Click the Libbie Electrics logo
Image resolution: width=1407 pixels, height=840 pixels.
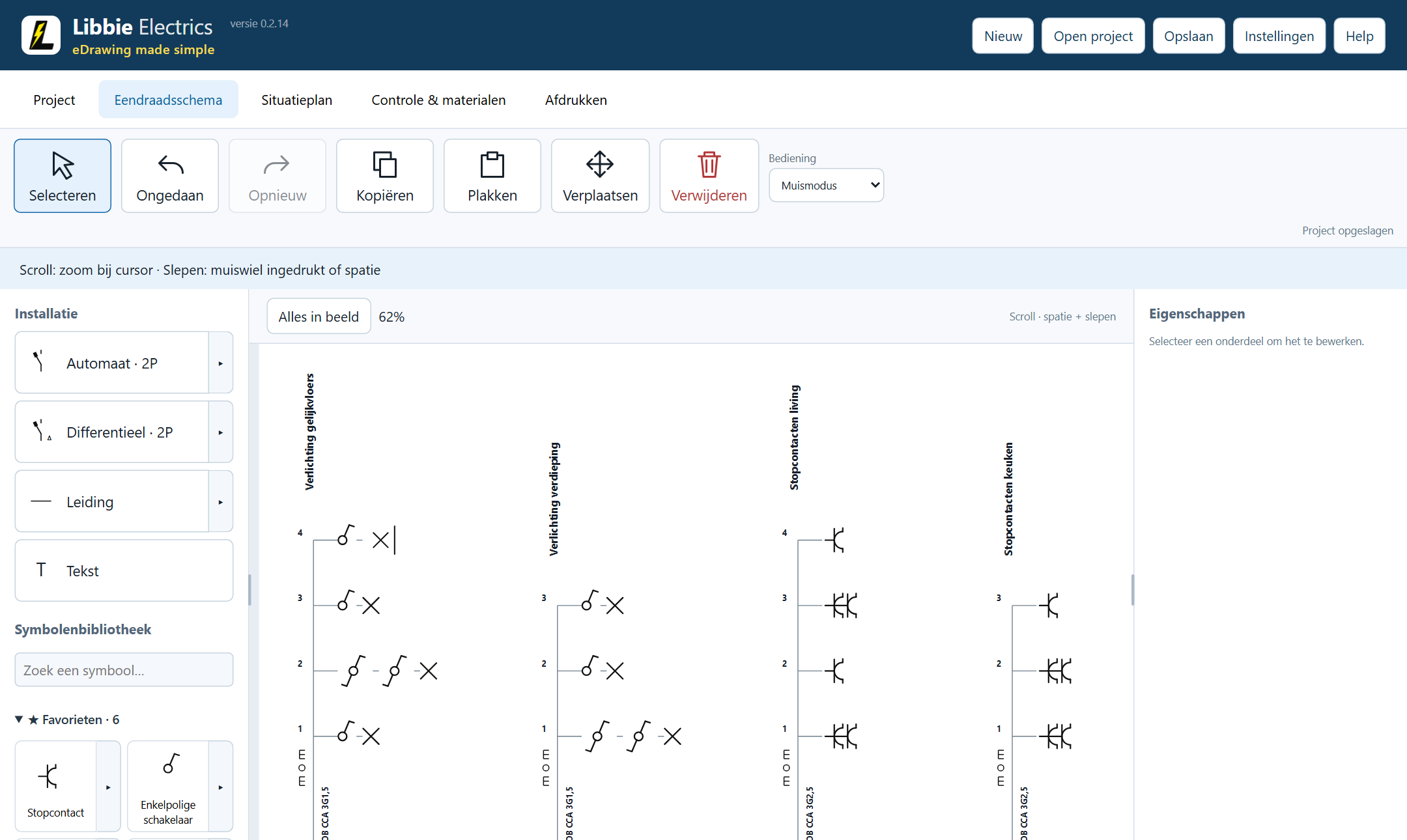click(41, 35)
